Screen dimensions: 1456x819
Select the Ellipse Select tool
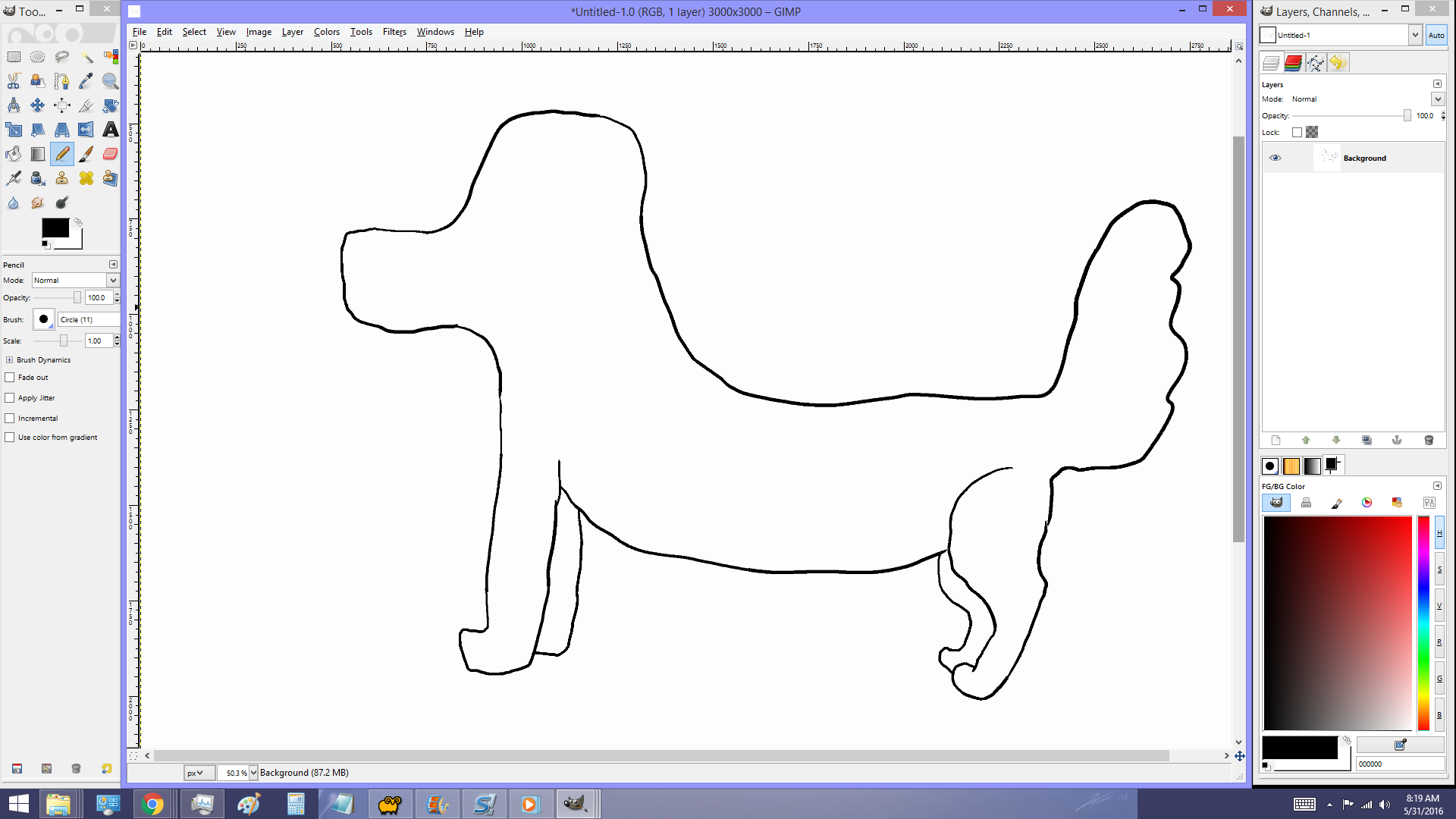click(37, 57)
